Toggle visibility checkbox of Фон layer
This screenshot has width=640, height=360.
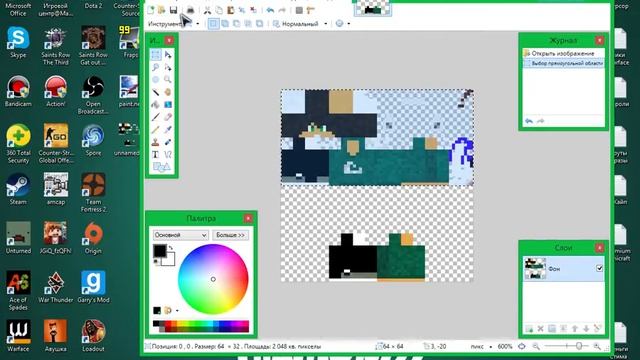[x=599, y=268]
